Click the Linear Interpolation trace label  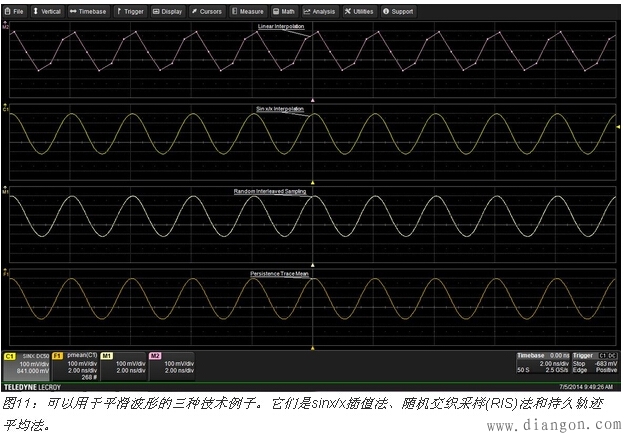(x=281, y=26)
